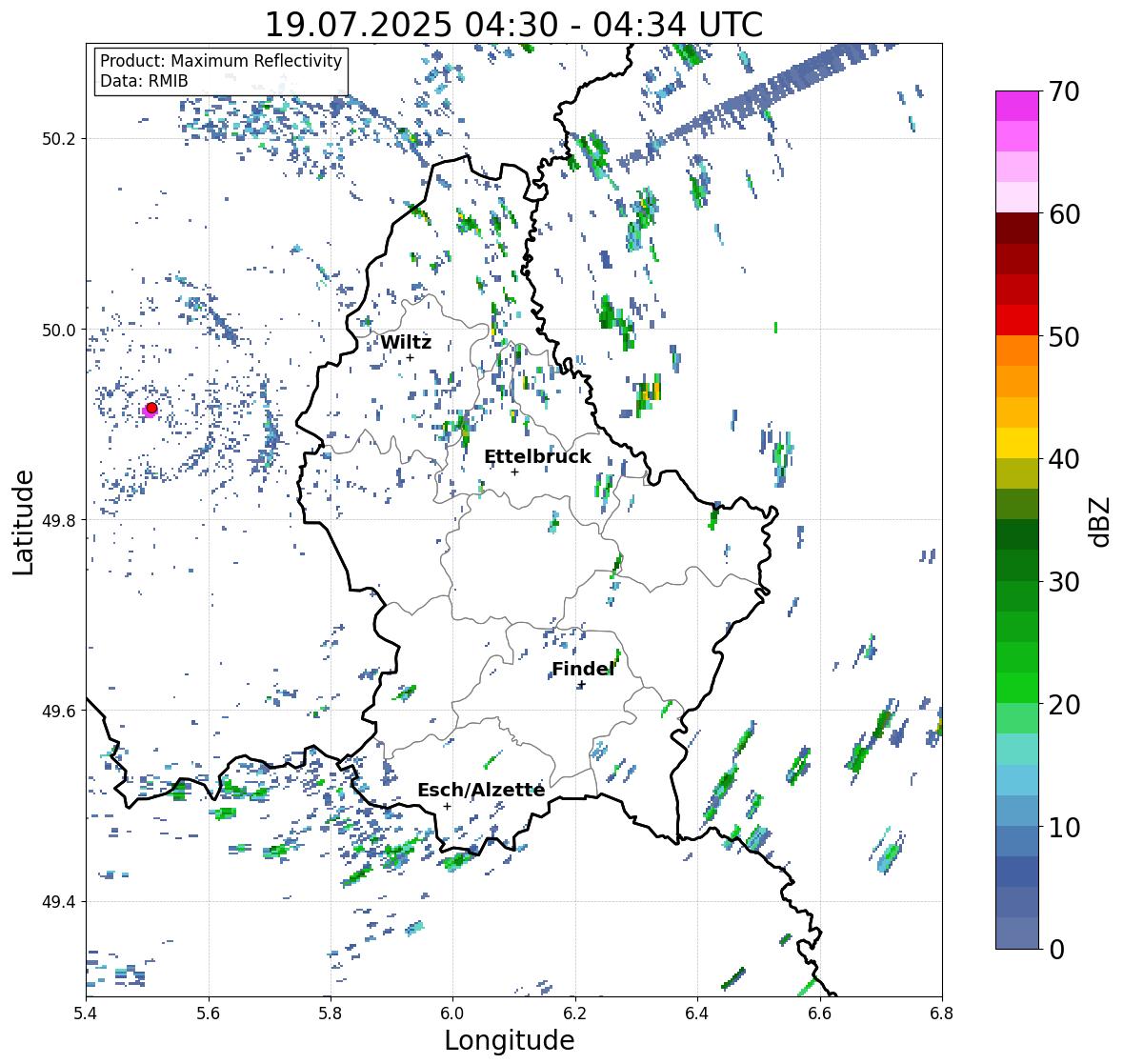Click the plus marker below Ettelbruck
Screen dimensions: 1123x1064
pos(514,472)
